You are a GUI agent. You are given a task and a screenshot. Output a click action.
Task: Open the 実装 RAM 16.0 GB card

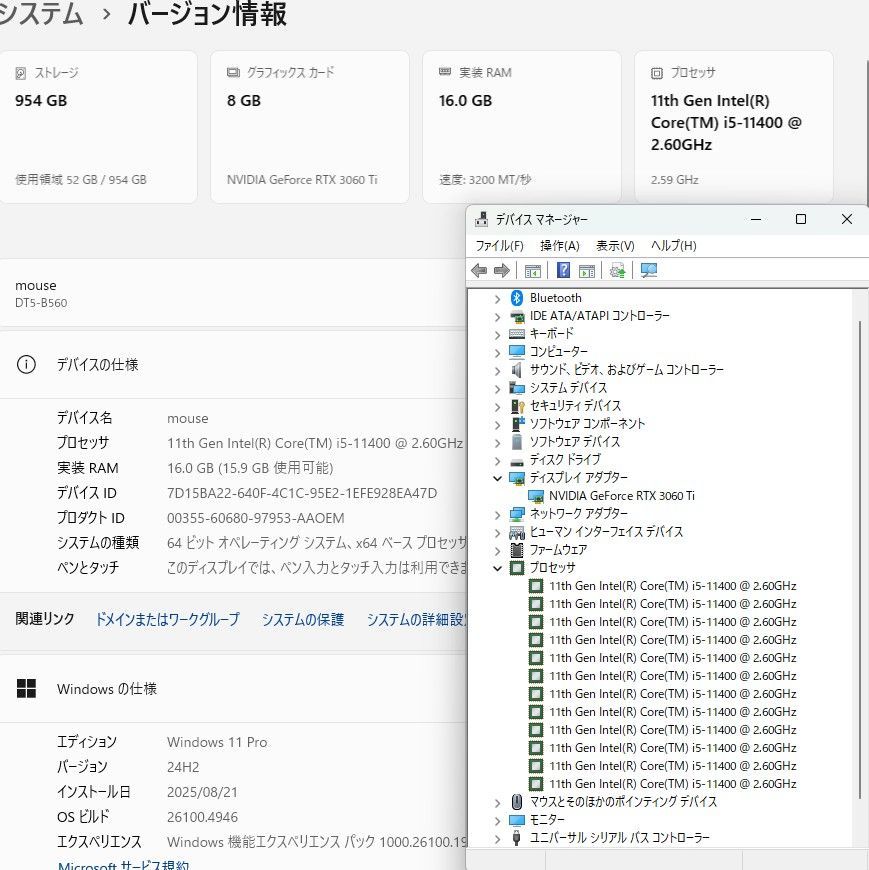click(522, 127)
